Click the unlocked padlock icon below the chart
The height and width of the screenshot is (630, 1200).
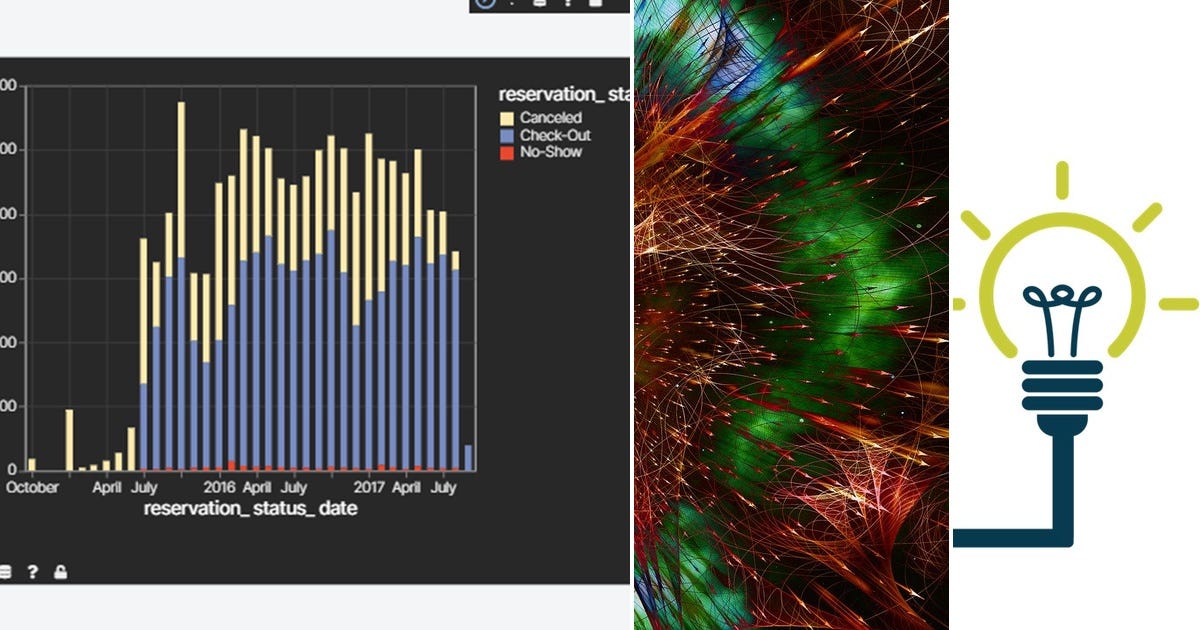coord(61,572)
